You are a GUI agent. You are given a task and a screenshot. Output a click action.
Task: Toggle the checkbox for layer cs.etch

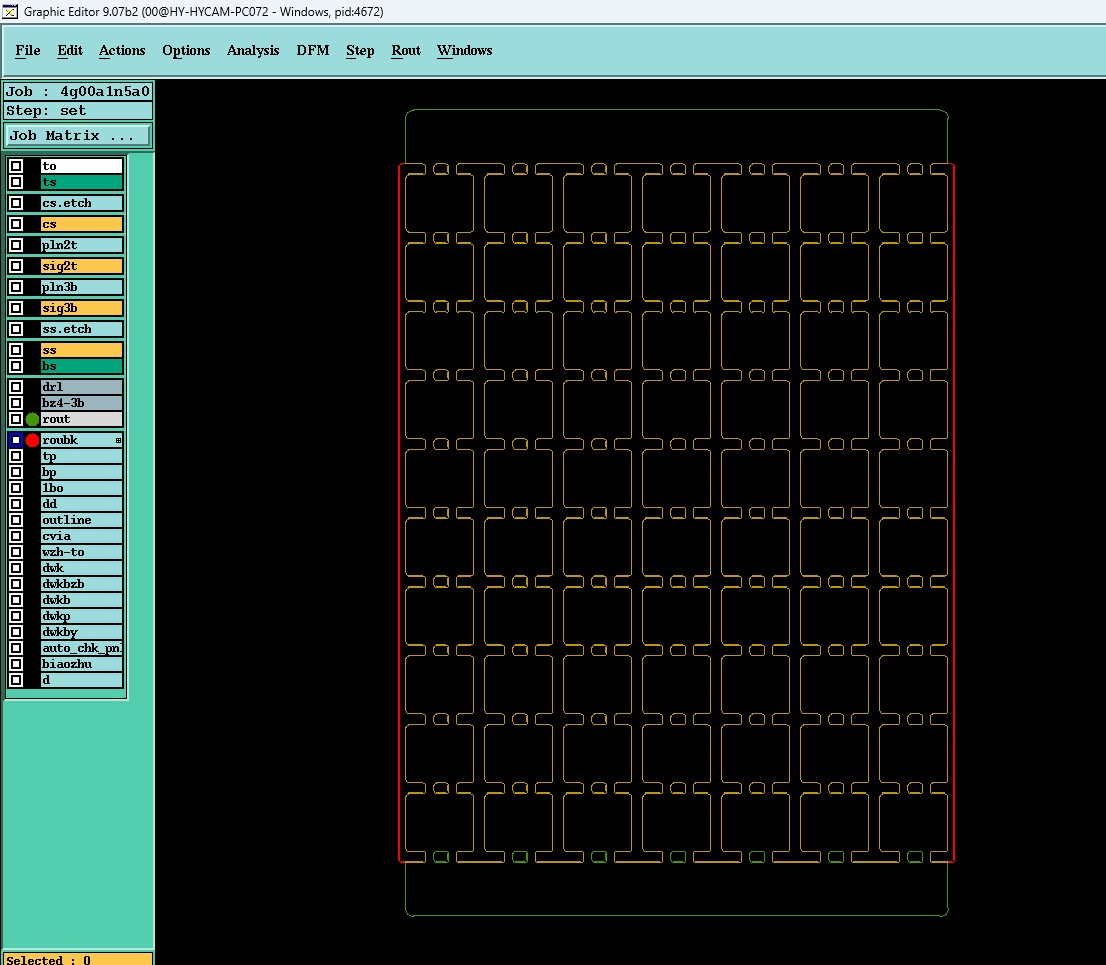click(x=16, y=204)
